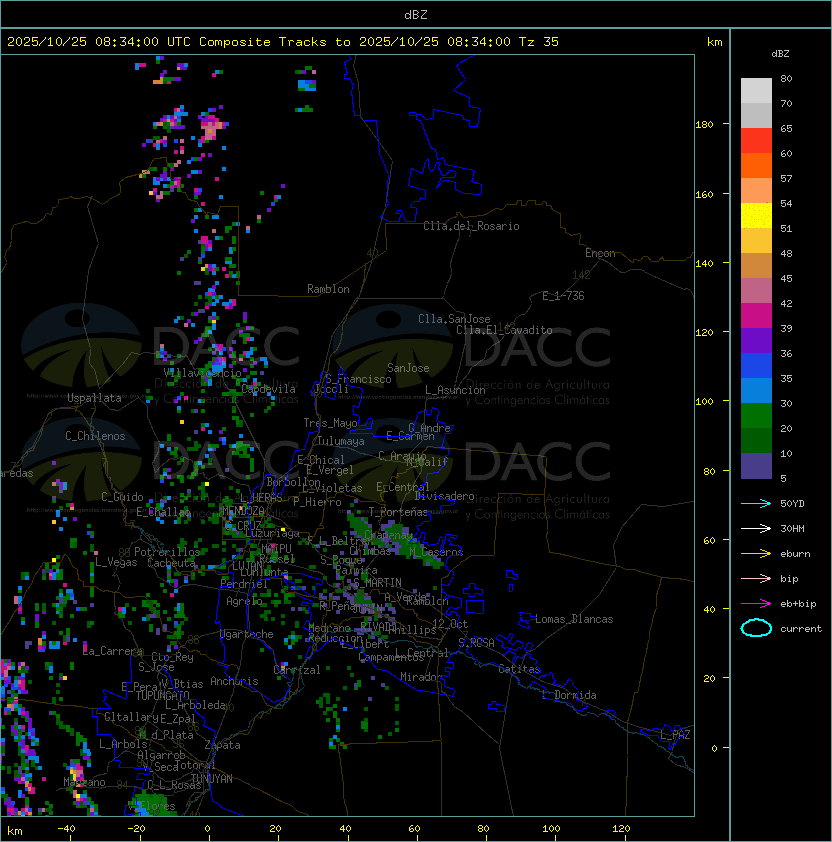Image resolution: width=832 pixels, height=842 pixels.
Task: Click the Anchoris map label
Action: pyautogui.click(x=234, y=681)
